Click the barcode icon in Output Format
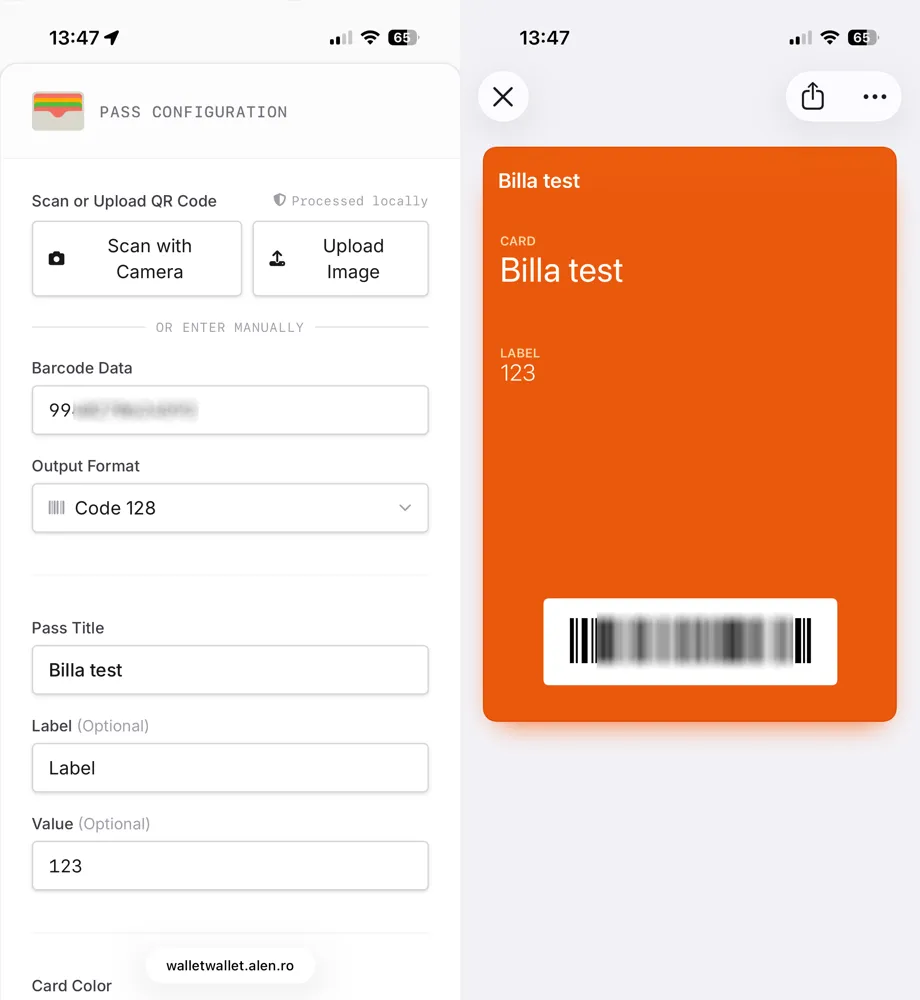The height and width of the screenshot is (1000, 920). [x=57, y=508]
